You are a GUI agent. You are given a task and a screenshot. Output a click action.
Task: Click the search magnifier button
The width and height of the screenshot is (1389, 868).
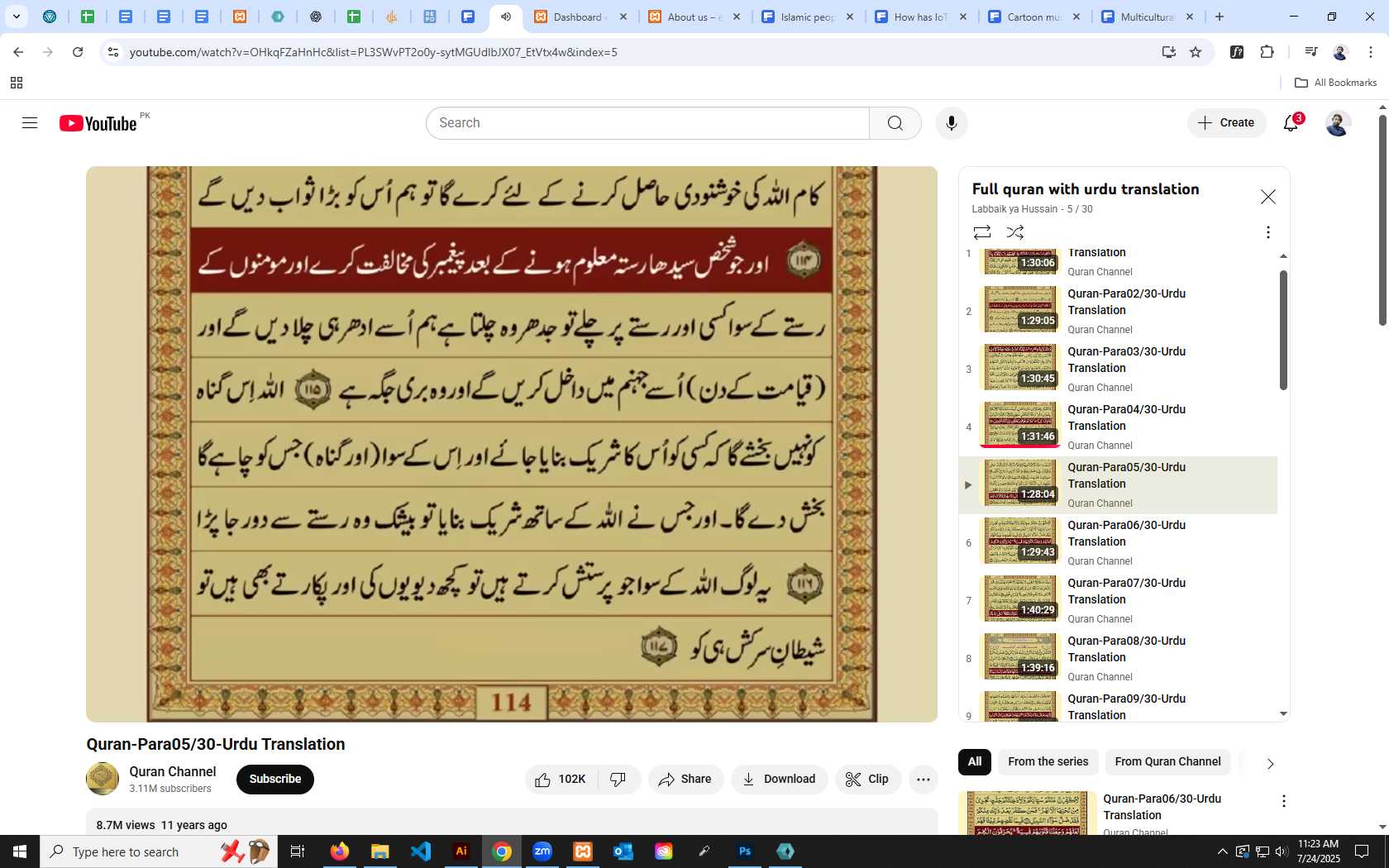pyautogui.click(x=895, y=123)
